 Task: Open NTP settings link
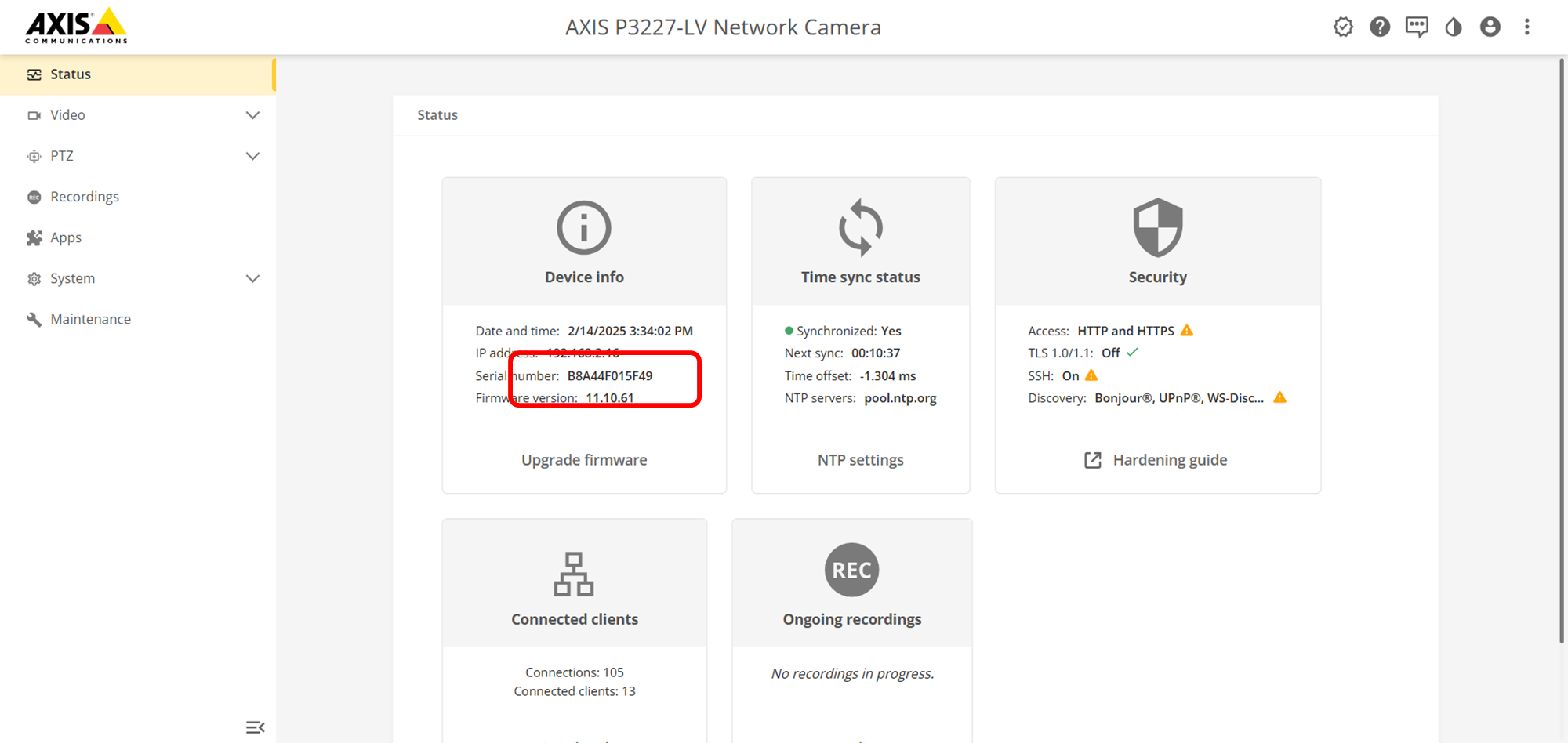(860, 460)
